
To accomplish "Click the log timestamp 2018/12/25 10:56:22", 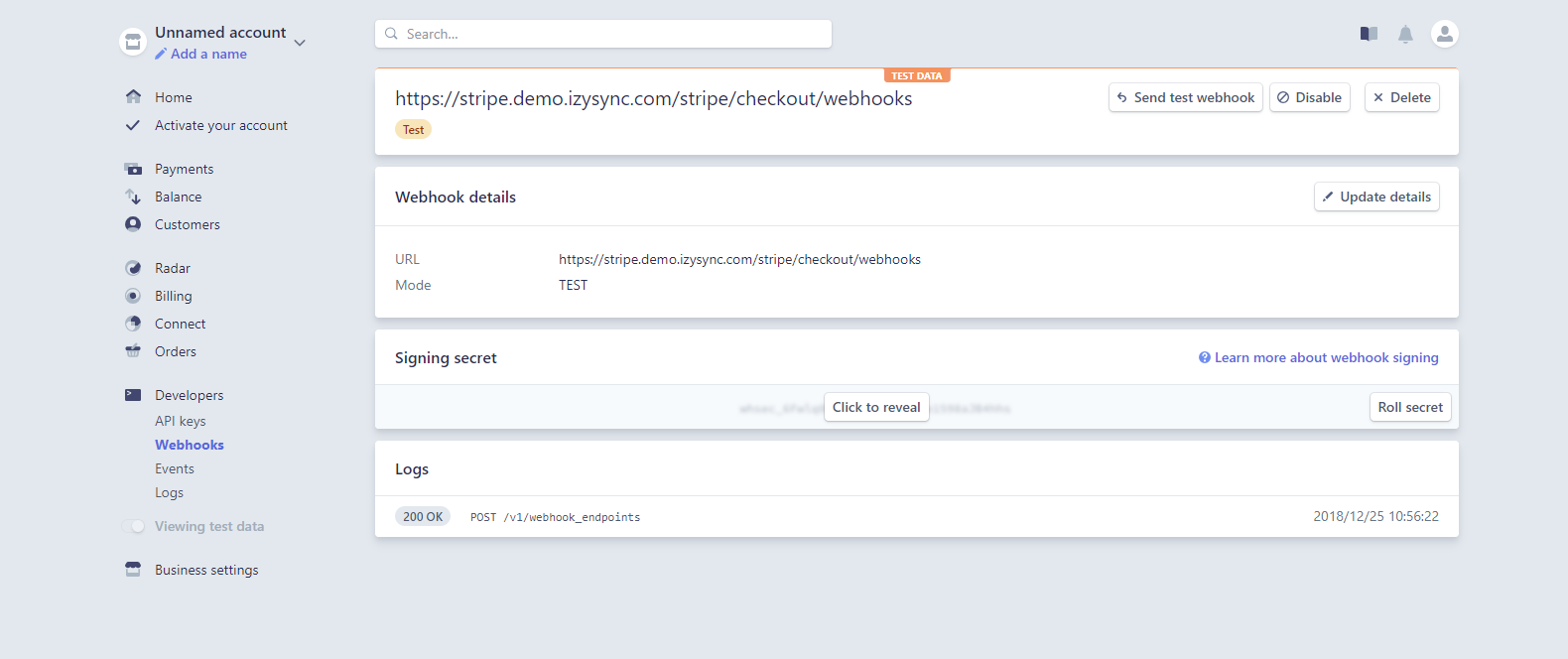I will point(1375,516).
